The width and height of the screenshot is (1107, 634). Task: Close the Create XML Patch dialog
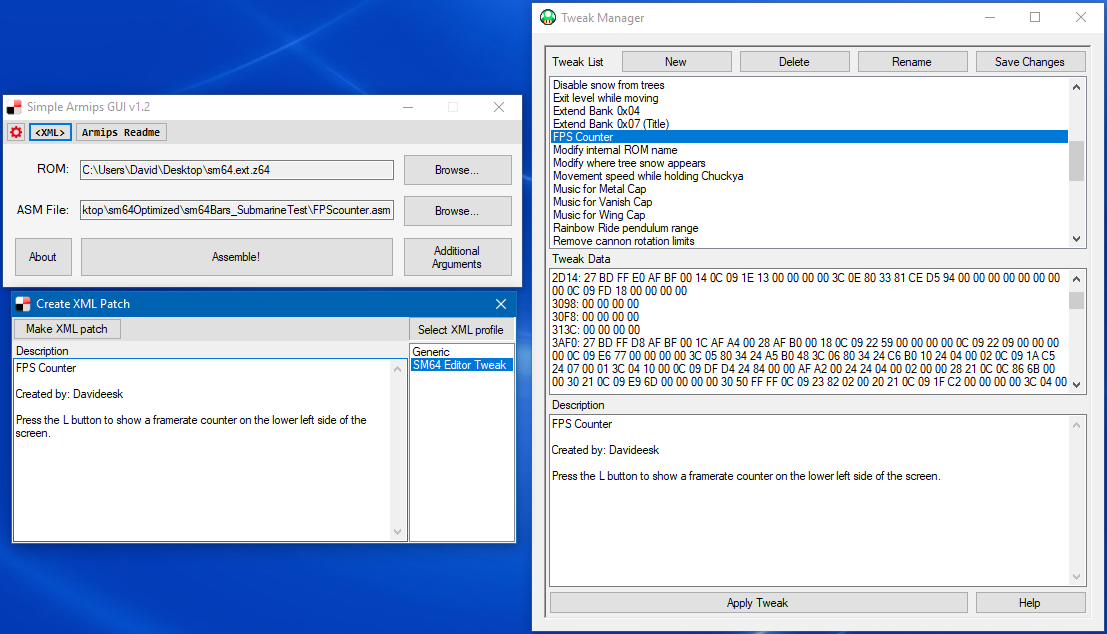[501, 304]
